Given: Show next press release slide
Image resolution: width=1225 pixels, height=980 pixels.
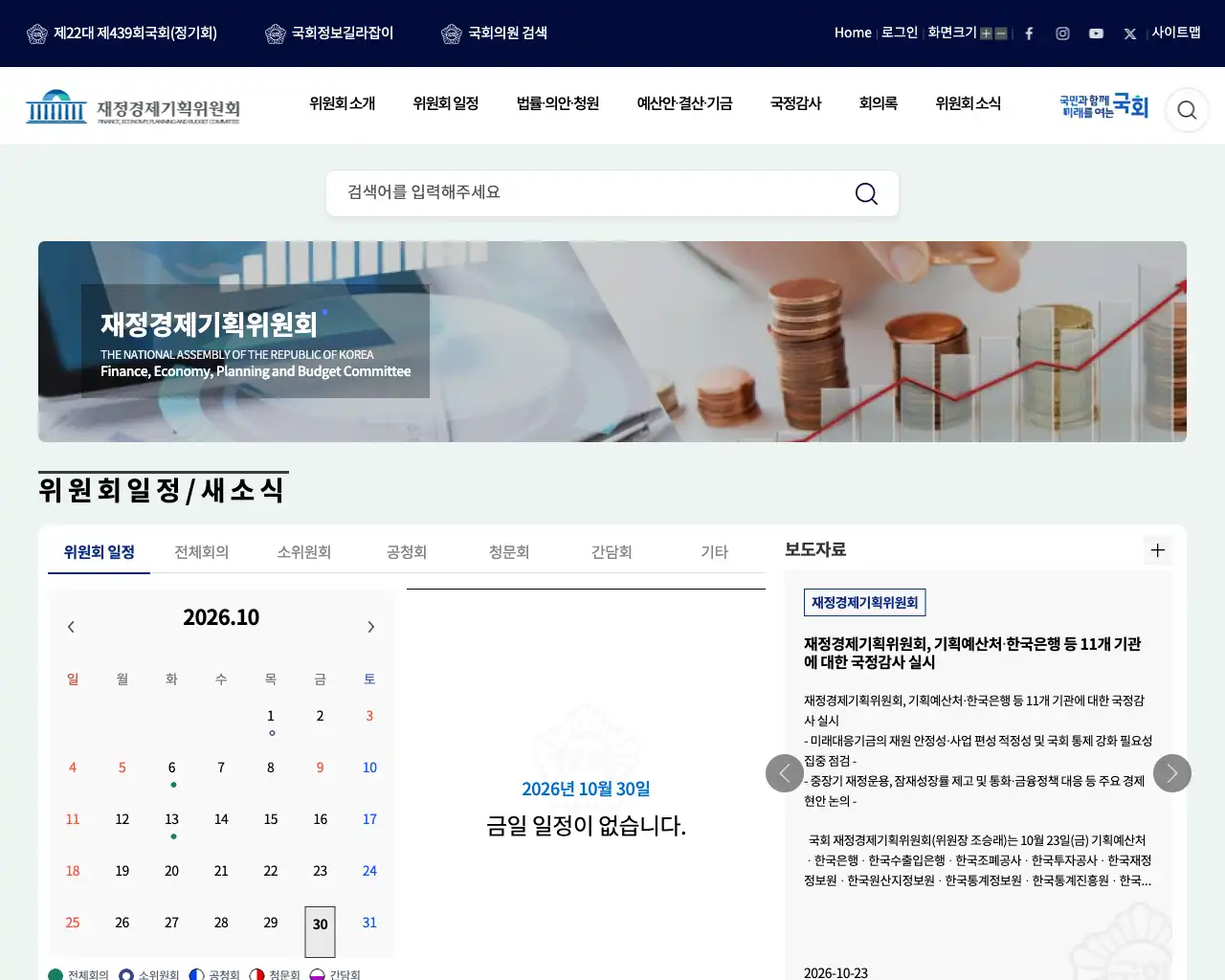Looking at the screenshot, I should [x=1172, y=773].
